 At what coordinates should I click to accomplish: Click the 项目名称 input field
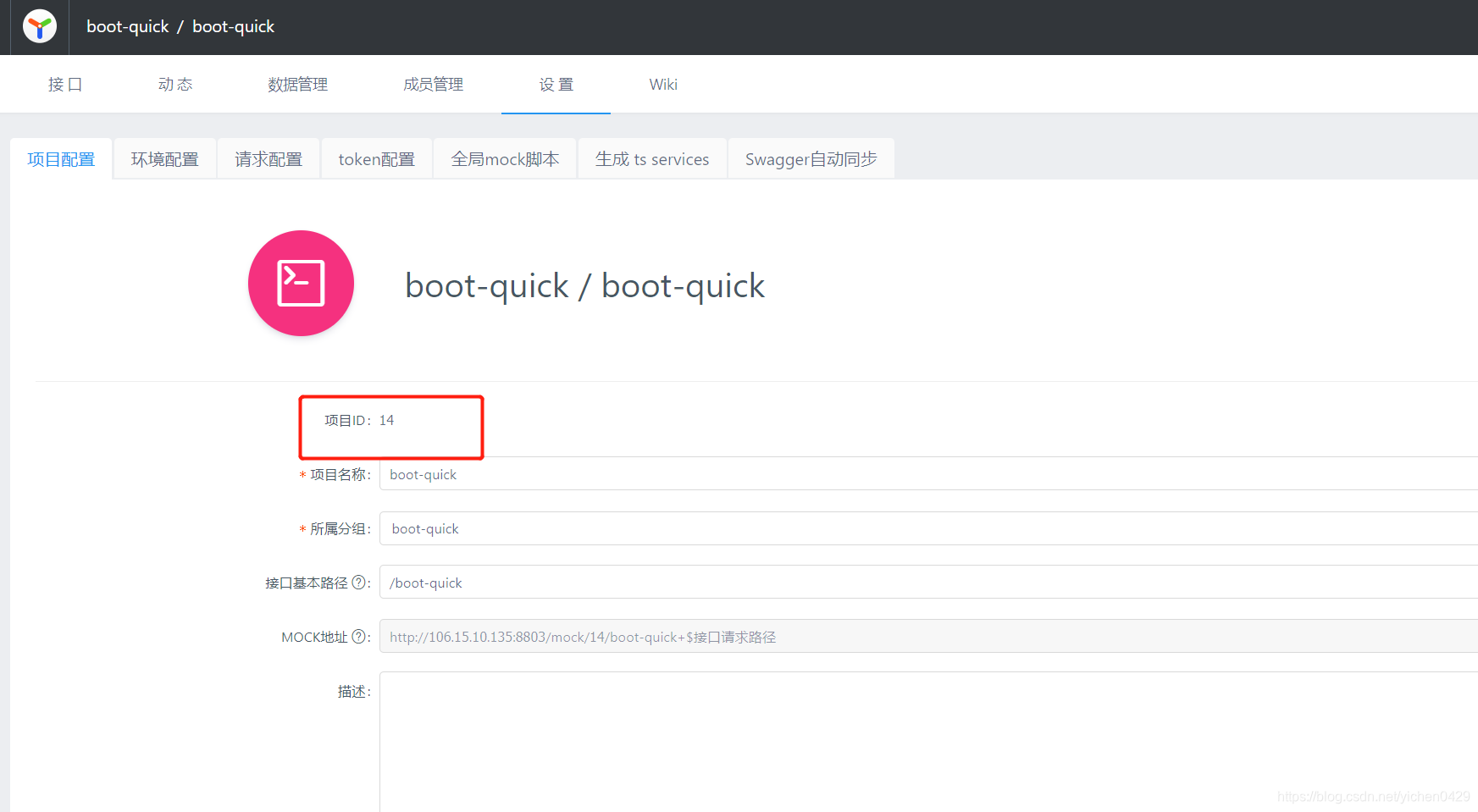point(928,474)
